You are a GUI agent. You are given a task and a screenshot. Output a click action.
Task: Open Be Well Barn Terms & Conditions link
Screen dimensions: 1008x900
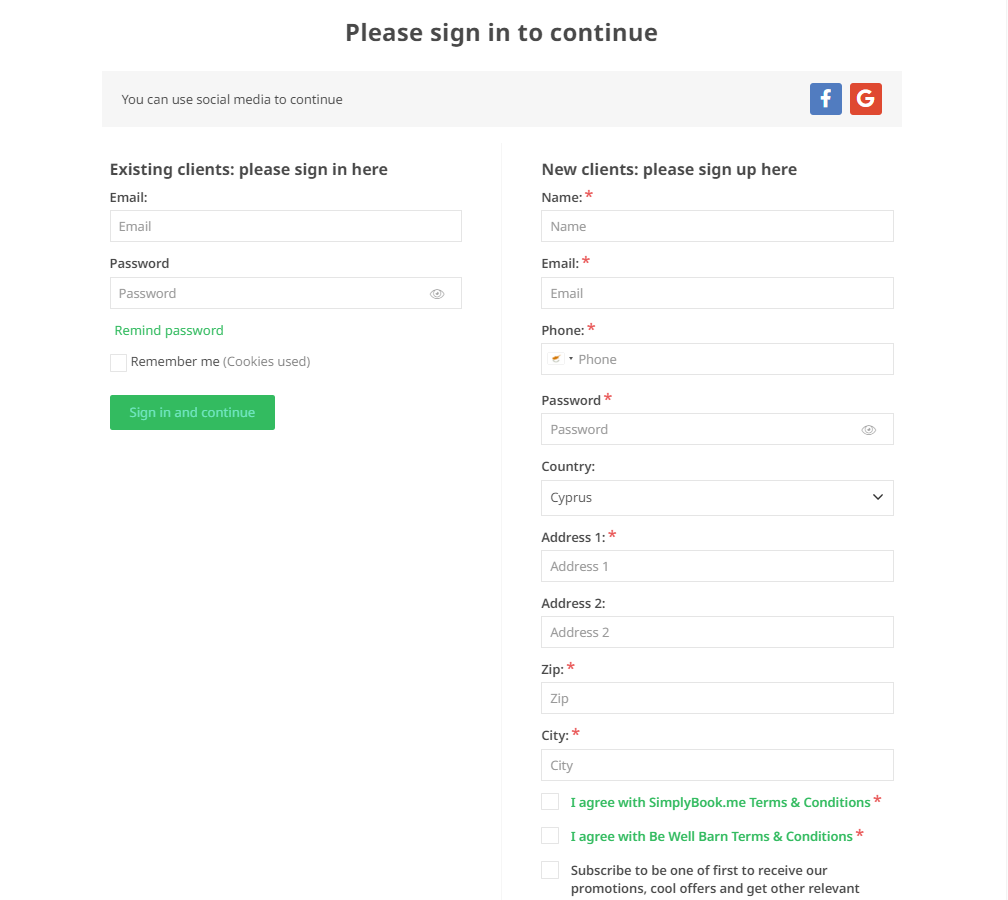(711, 836)
